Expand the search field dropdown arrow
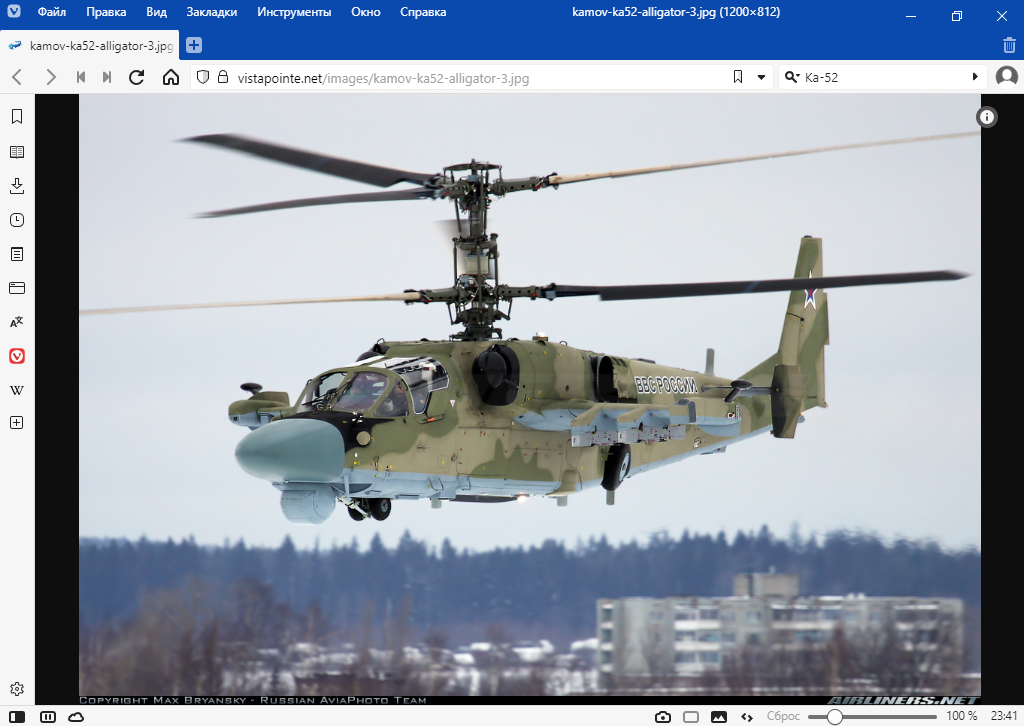Image resolution: width=1024 pixels, height=726 pixels. click(x=975, y=77)
